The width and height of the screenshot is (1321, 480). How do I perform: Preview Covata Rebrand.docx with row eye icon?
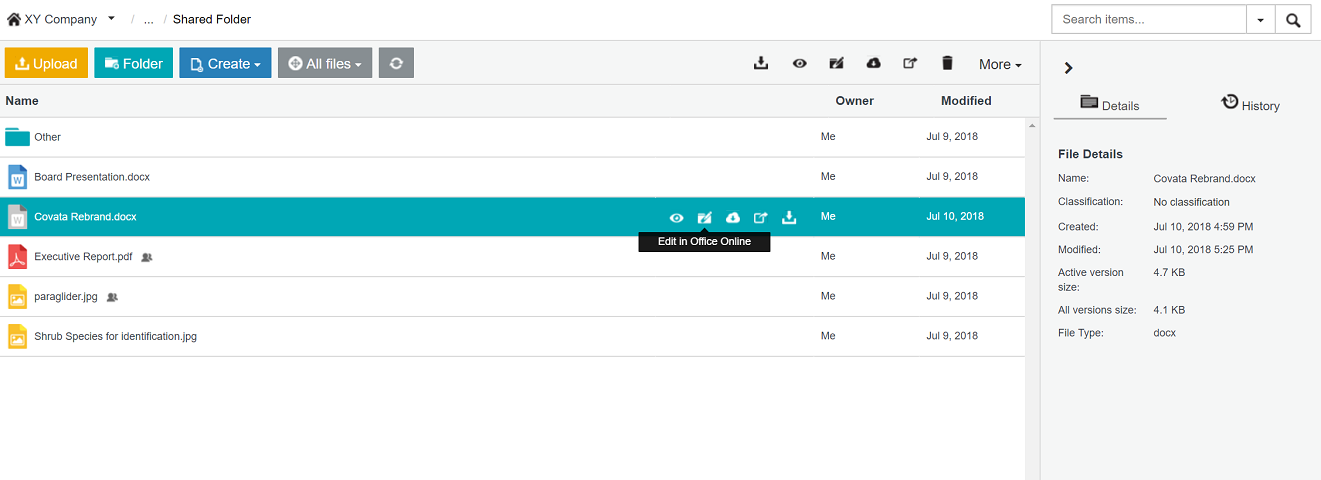tap(677, 217)
